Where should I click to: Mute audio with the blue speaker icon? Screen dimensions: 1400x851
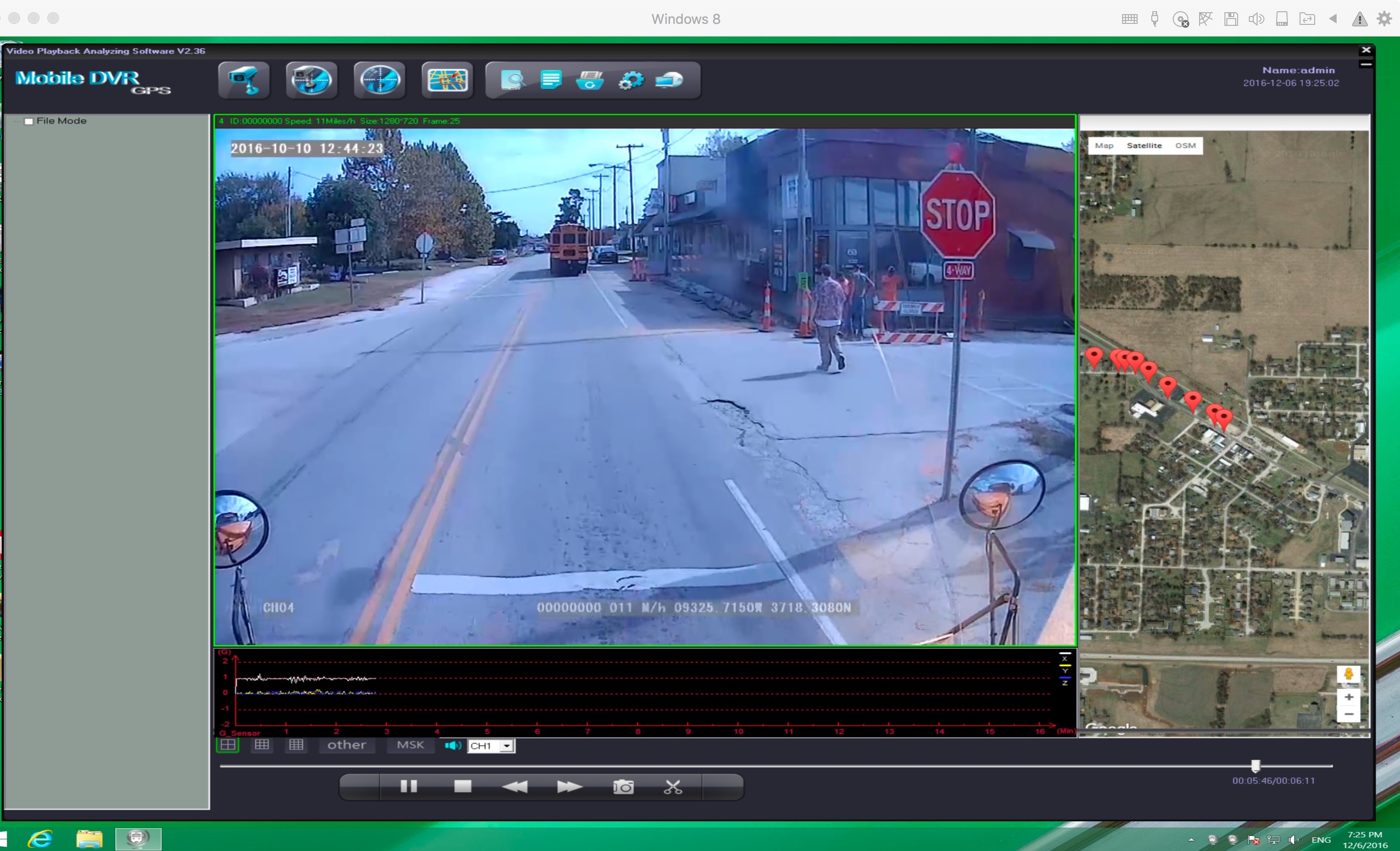[x=452, y=745]
